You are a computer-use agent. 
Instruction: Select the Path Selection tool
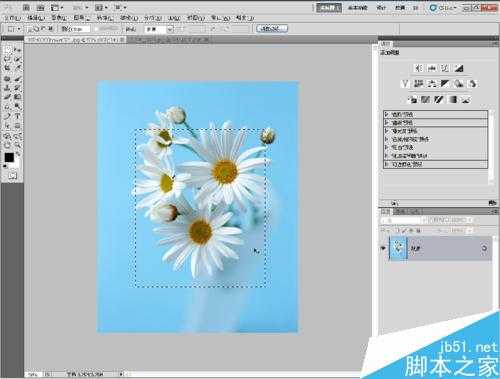pos(7,126)
